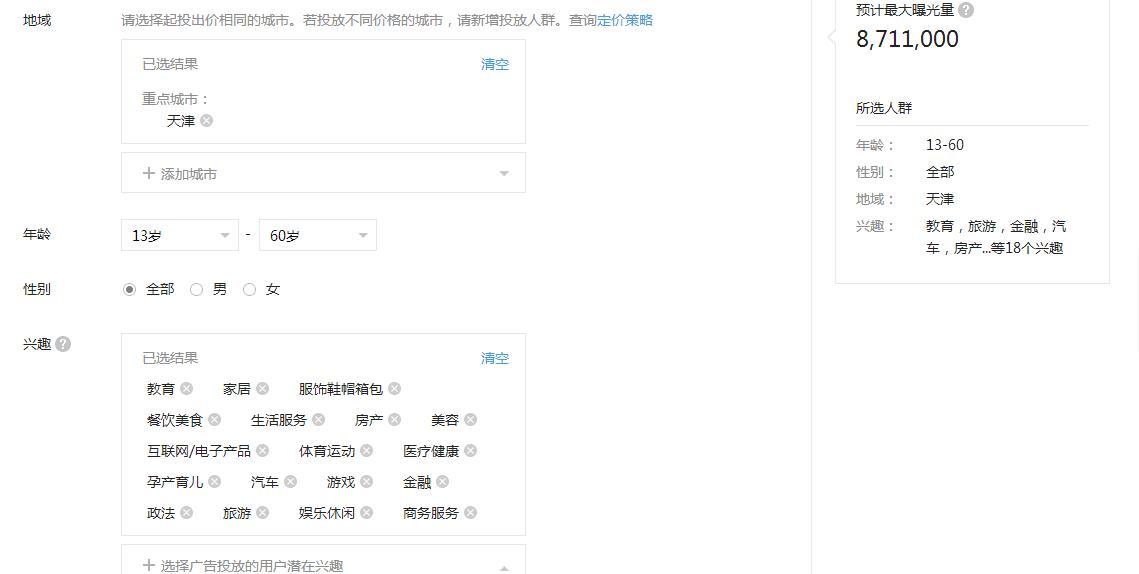
Task: Click the 13-60 age summary value
Action: point(944,145)
